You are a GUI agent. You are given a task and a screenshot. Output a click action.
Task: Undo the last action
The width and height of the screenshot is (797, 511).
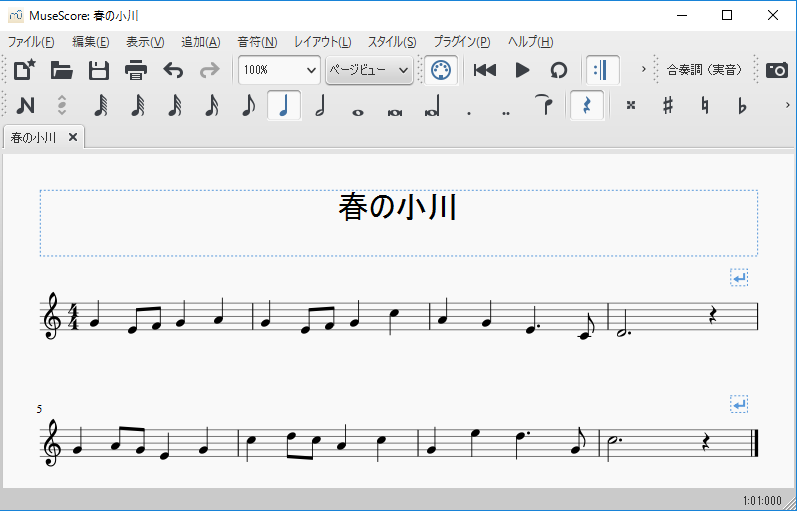(173, 70)
